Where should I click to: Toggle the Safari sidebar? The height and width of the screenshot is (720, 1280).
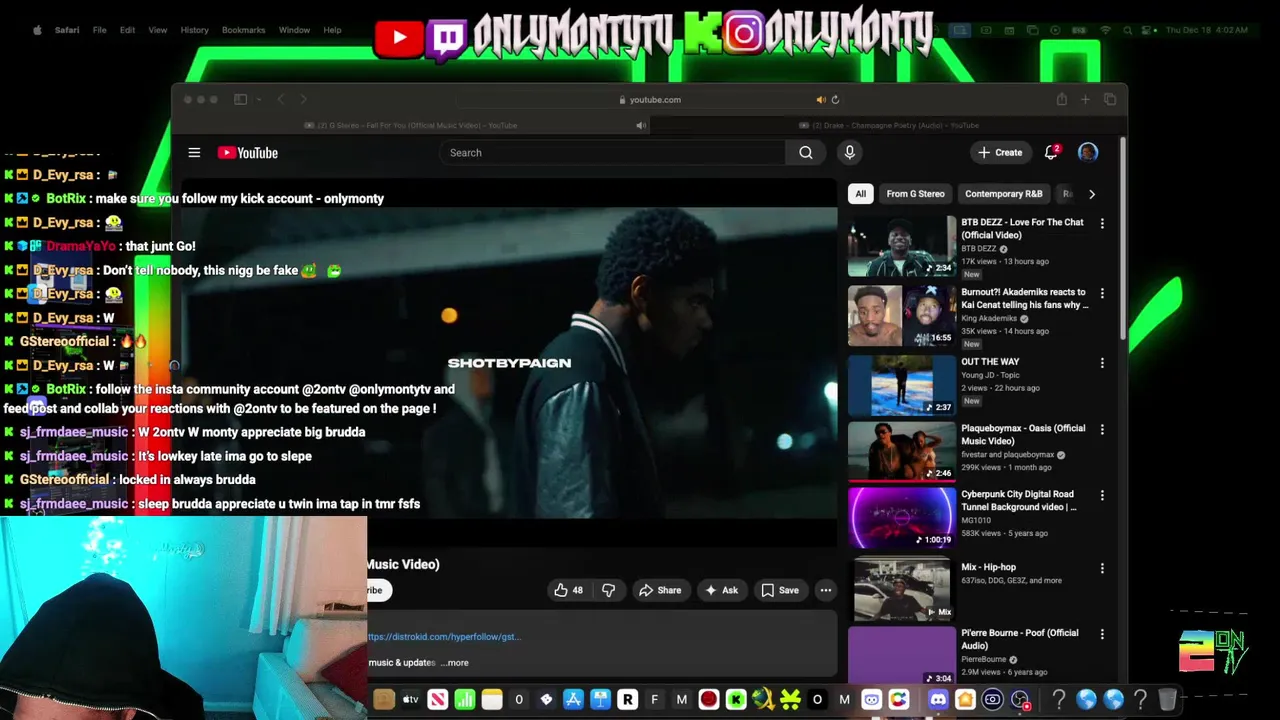point(240,99)
